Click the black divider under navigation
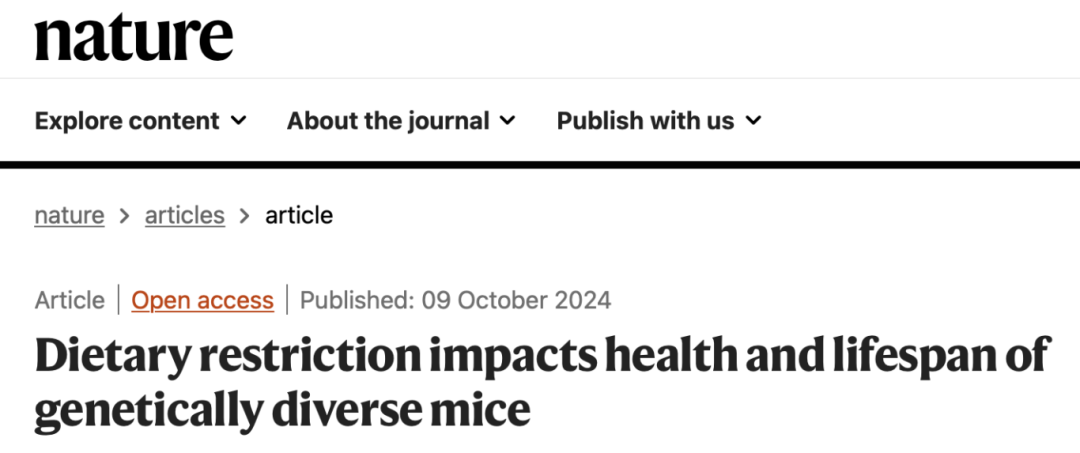 click(x=540, y=165)
